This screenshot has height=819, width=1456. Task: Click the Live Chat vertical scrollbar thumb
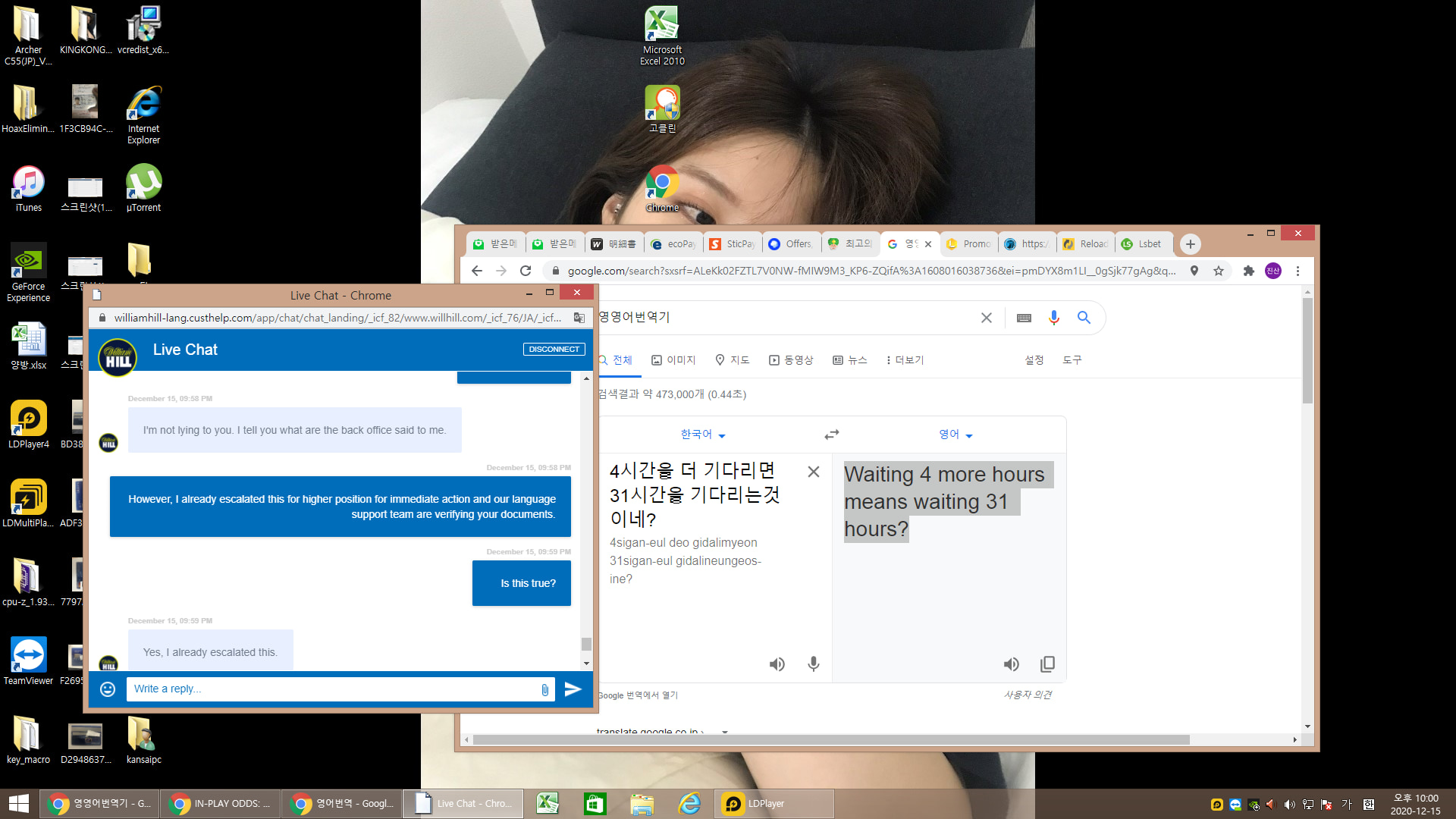point(586,644)
